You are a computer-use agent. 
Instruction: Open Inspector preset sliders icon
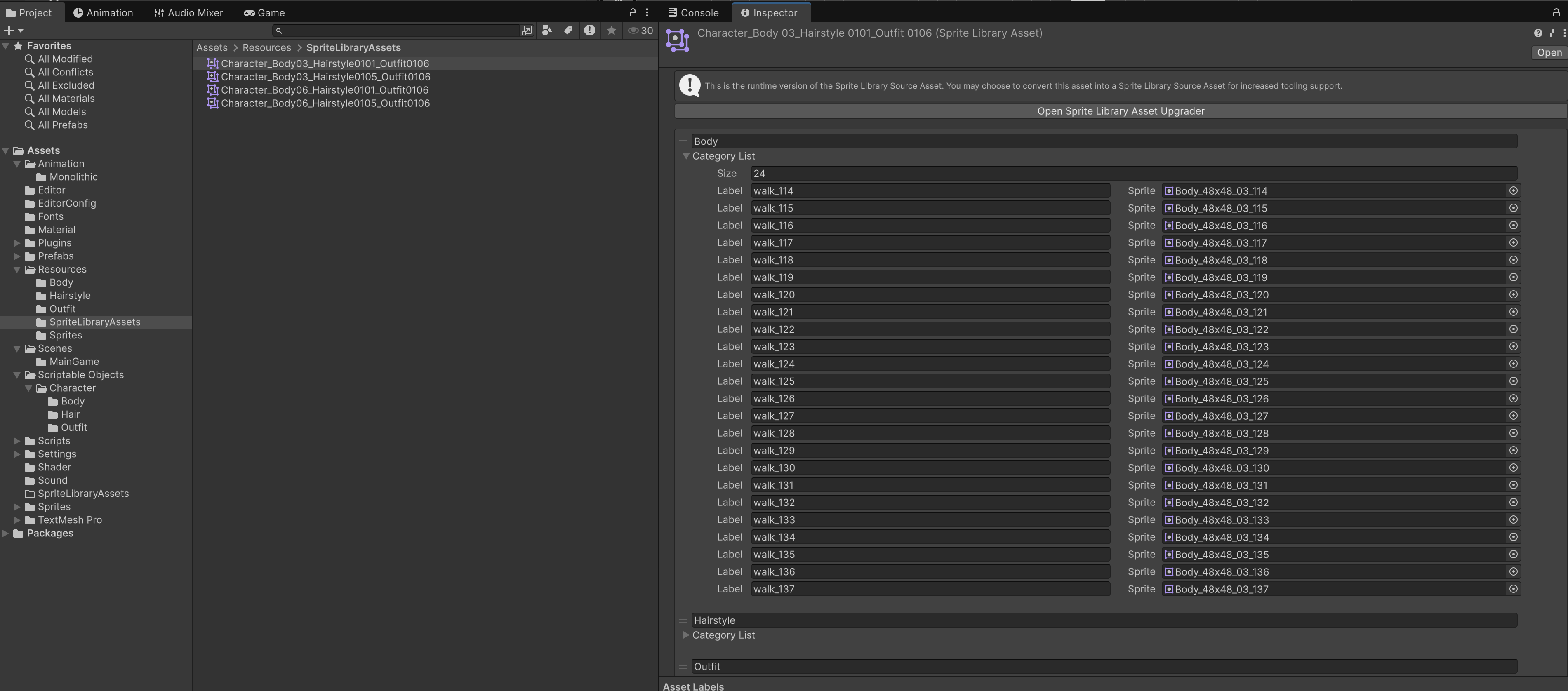(x=1551, y=33)
